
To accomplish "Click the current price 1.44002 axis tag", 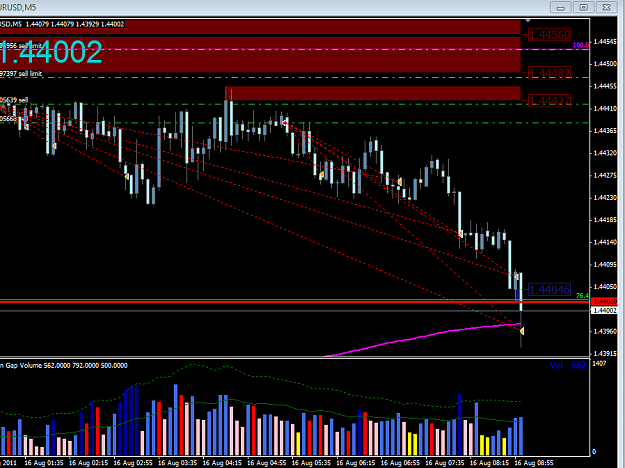I will tap(605, 311).
